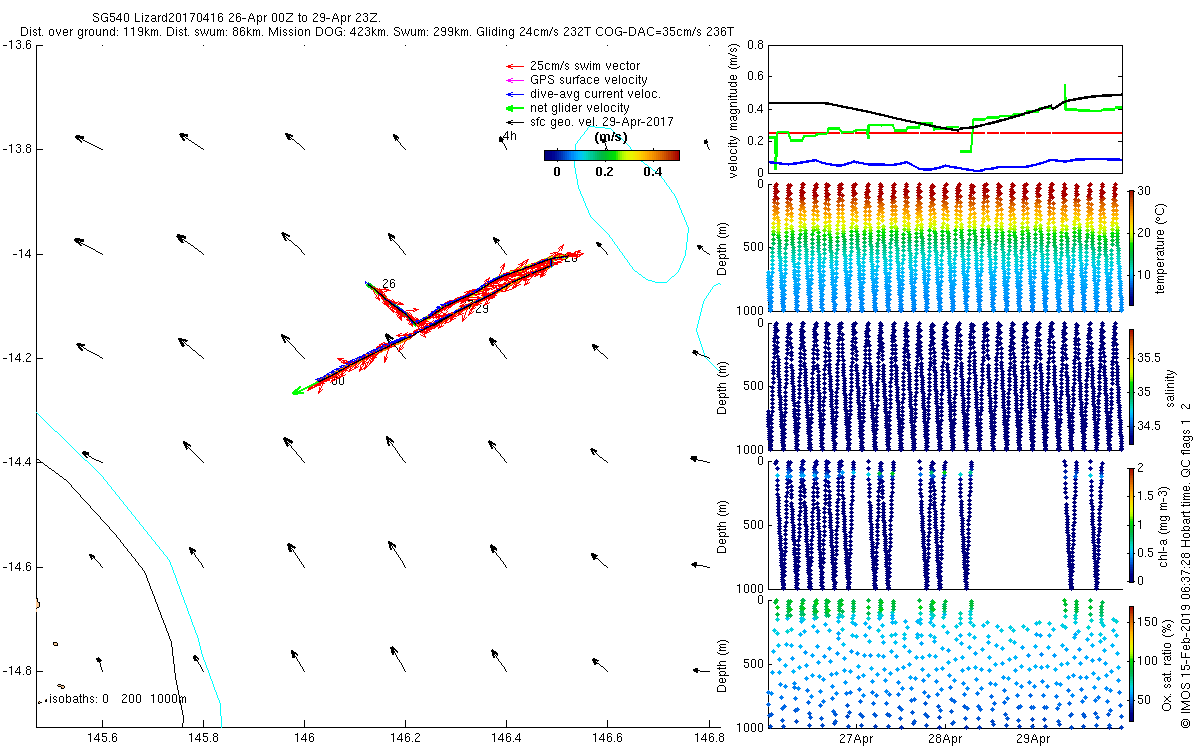Click the 27Apr time axis label
Screen dimensions: 1200x750
(857, 740)
